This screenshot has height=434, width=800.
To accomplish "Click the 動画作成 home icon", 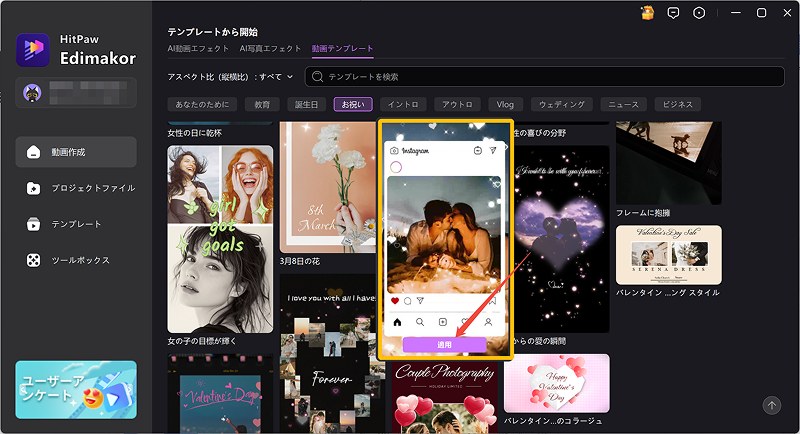I will click(x=33, y=152).
